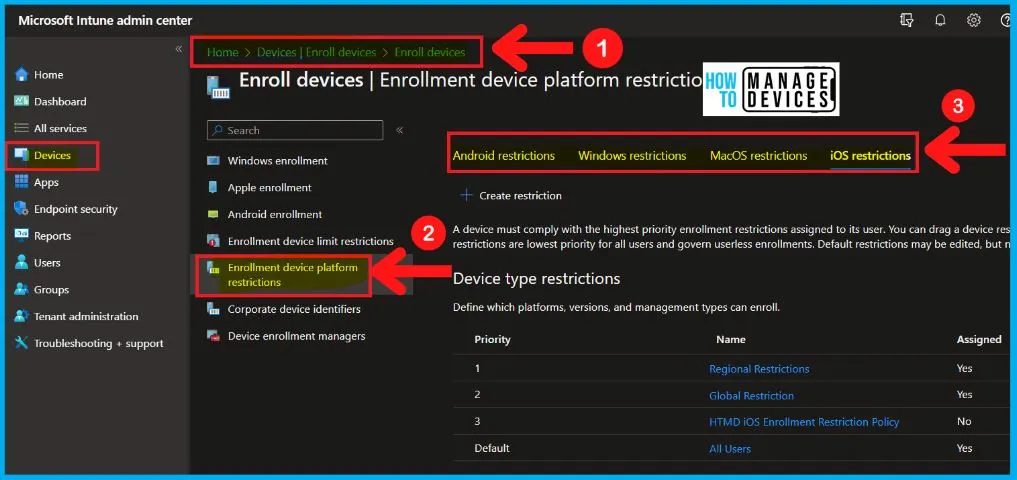Click the Name column header
The height and width of the screenshot is (480, 1017).
tap(730, 339)
